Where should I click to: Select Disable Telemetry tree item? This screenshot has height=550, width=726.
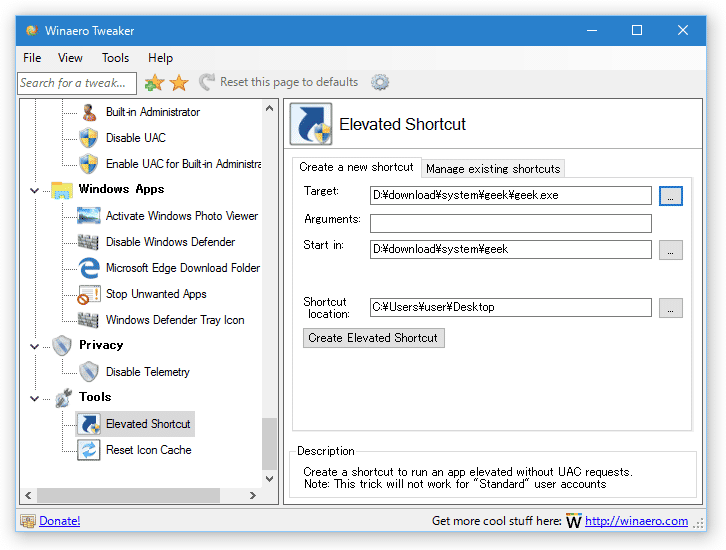(148, 372)
